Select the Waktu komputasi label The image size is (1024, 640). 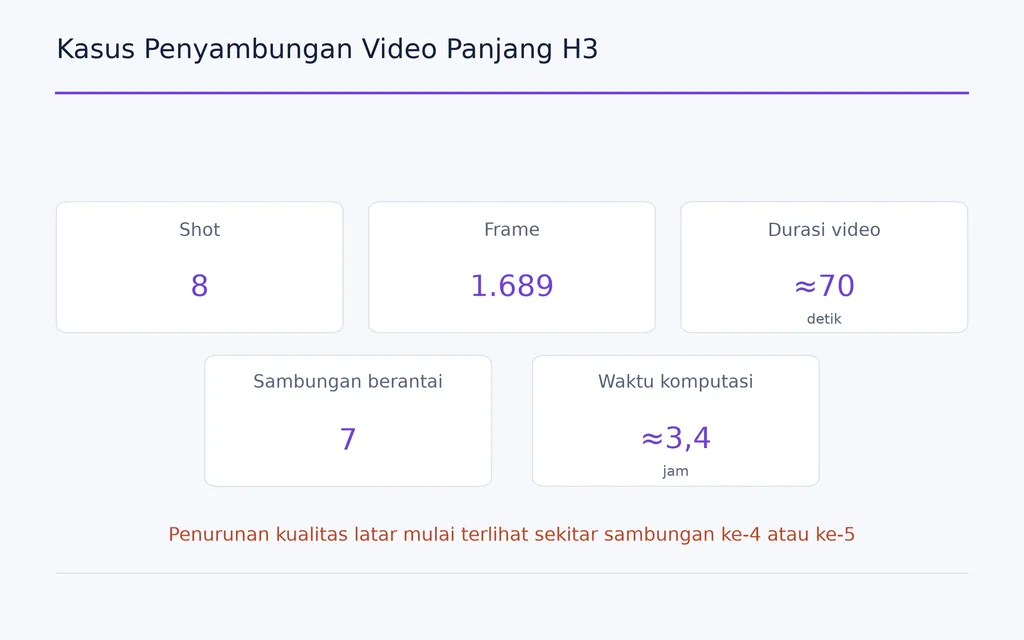coord(675,381)
